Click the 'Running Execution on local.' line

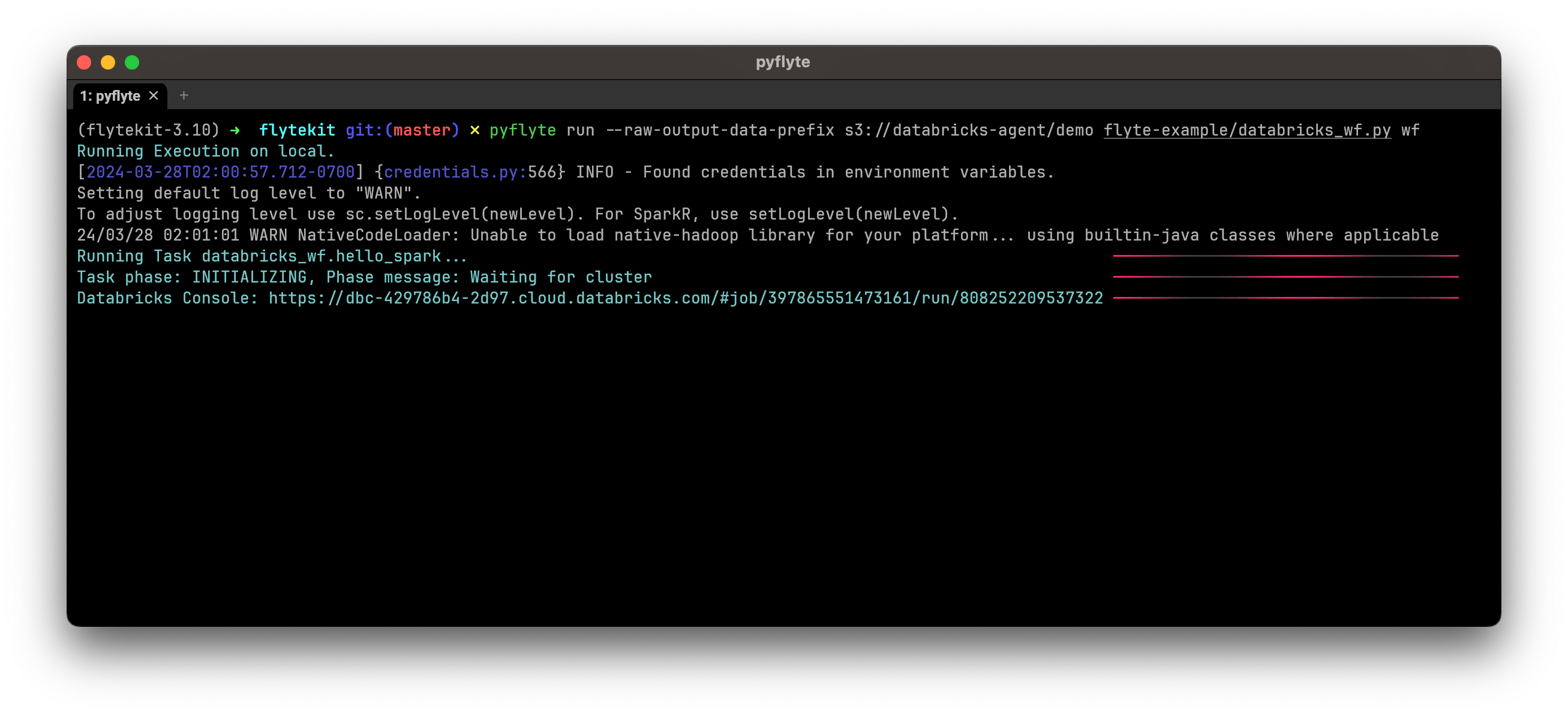(206, 151)
